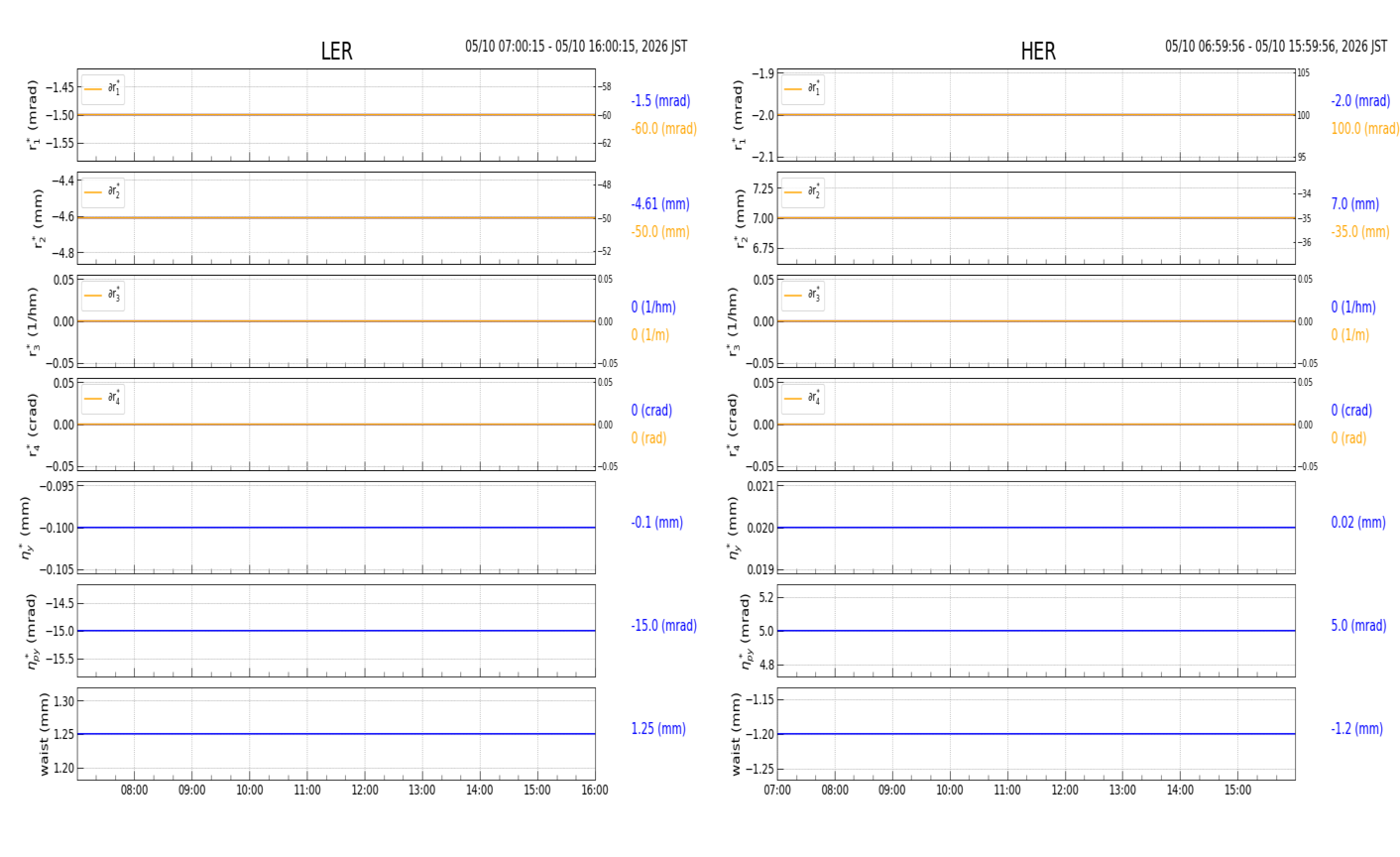Click the 11:00 tick on HER time axis
This screenshot has width=1400, height=857.
coord(1007,791)
